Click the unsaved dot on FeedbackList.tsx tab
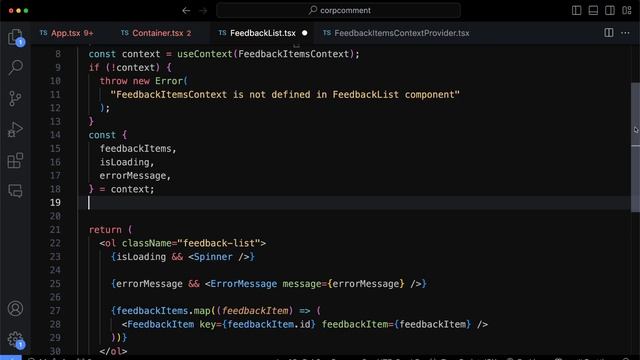The height and width of the screenshot is (360, 640). click(x=304, y=33)
